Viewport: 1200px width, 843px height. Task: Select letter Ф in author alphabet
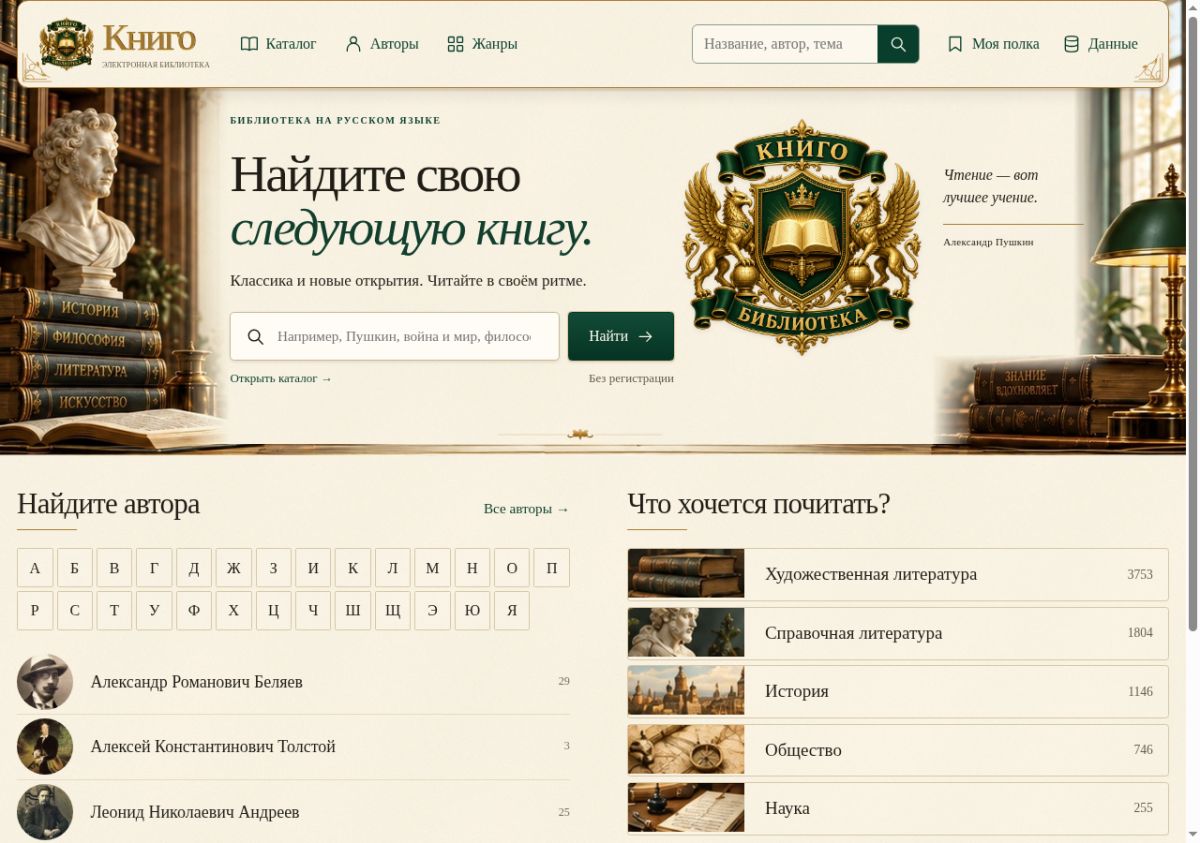[194, 611]
